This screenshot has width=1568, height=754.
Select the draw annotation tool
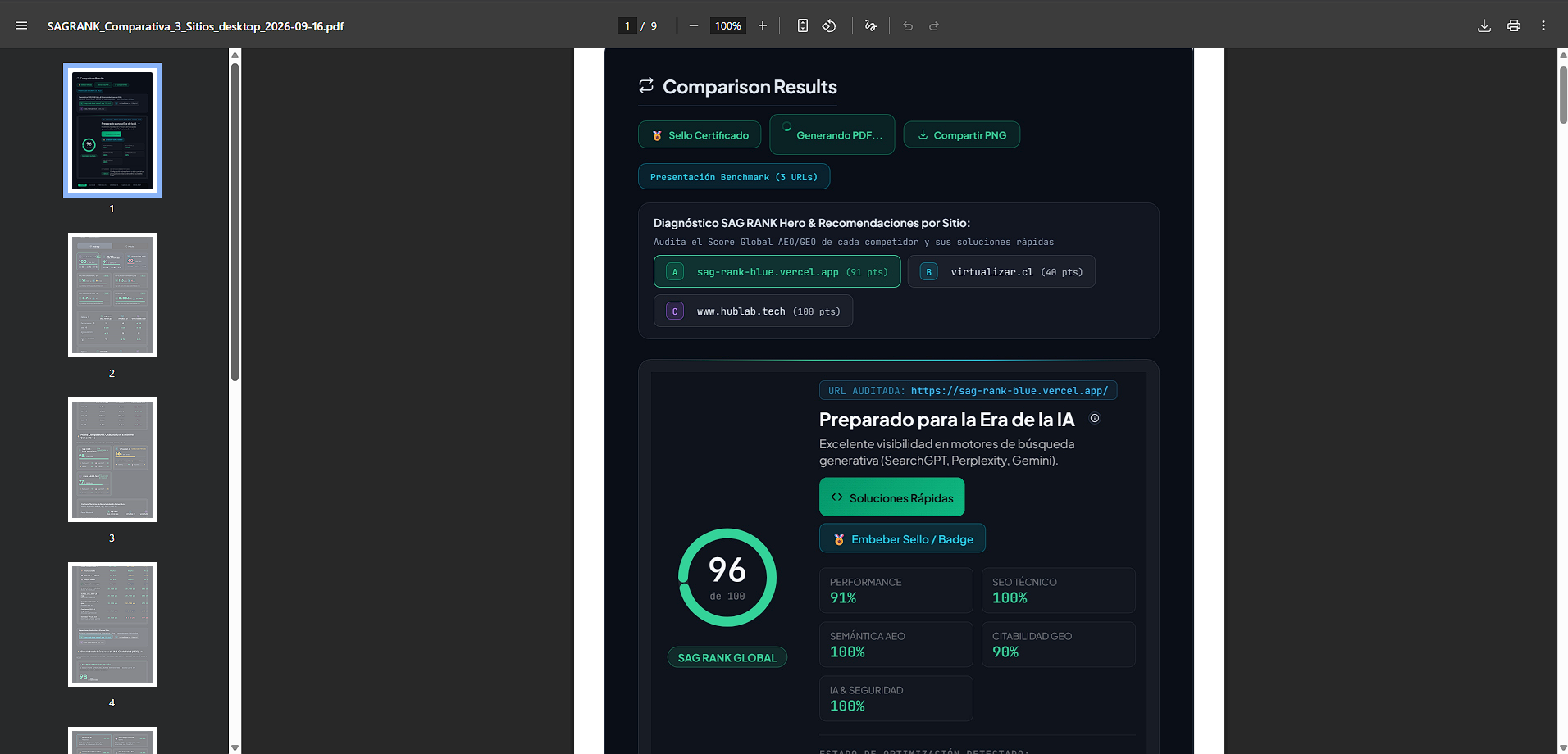(870, 26)
